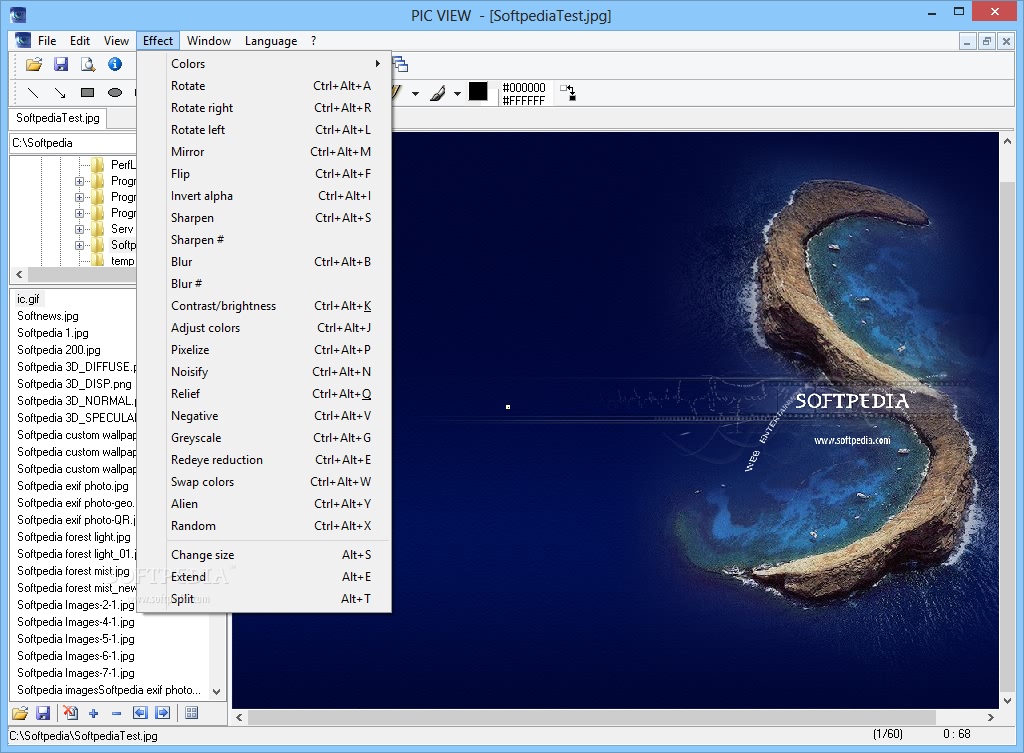Click the status bar path C:\Softpedia\SoftpediaTest.jpg

click(84, 735)
